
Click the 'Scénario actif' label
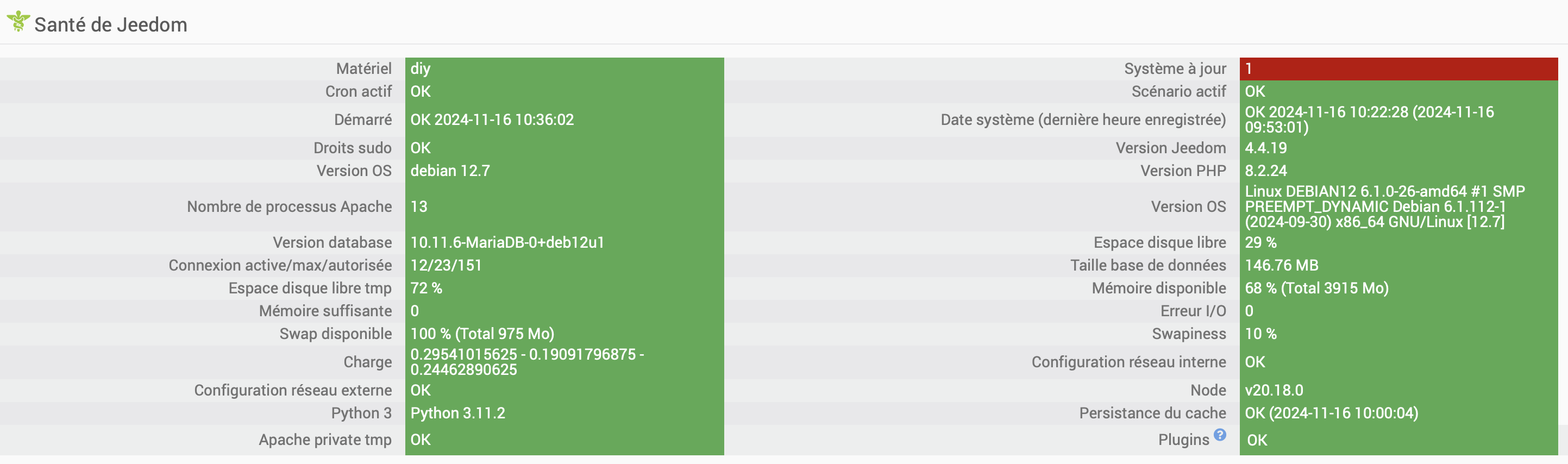pyautogui.click(x=1178, y=91)
